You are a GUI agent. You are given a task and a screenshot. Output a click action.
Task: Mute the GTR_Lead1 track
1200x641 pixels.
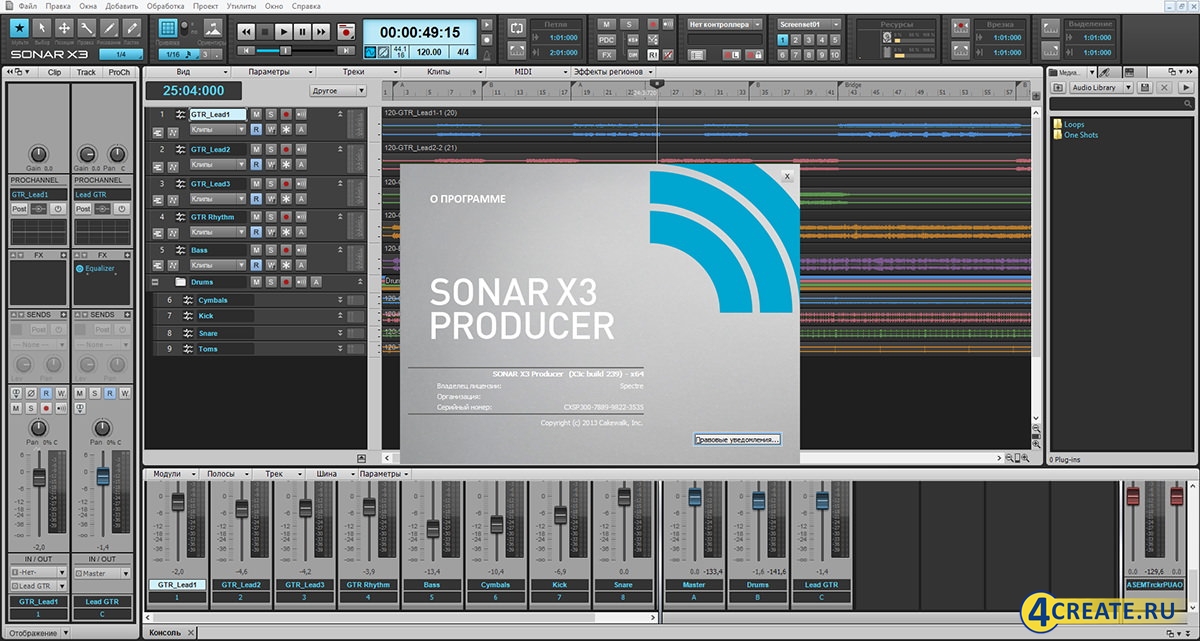pos(256,115)
